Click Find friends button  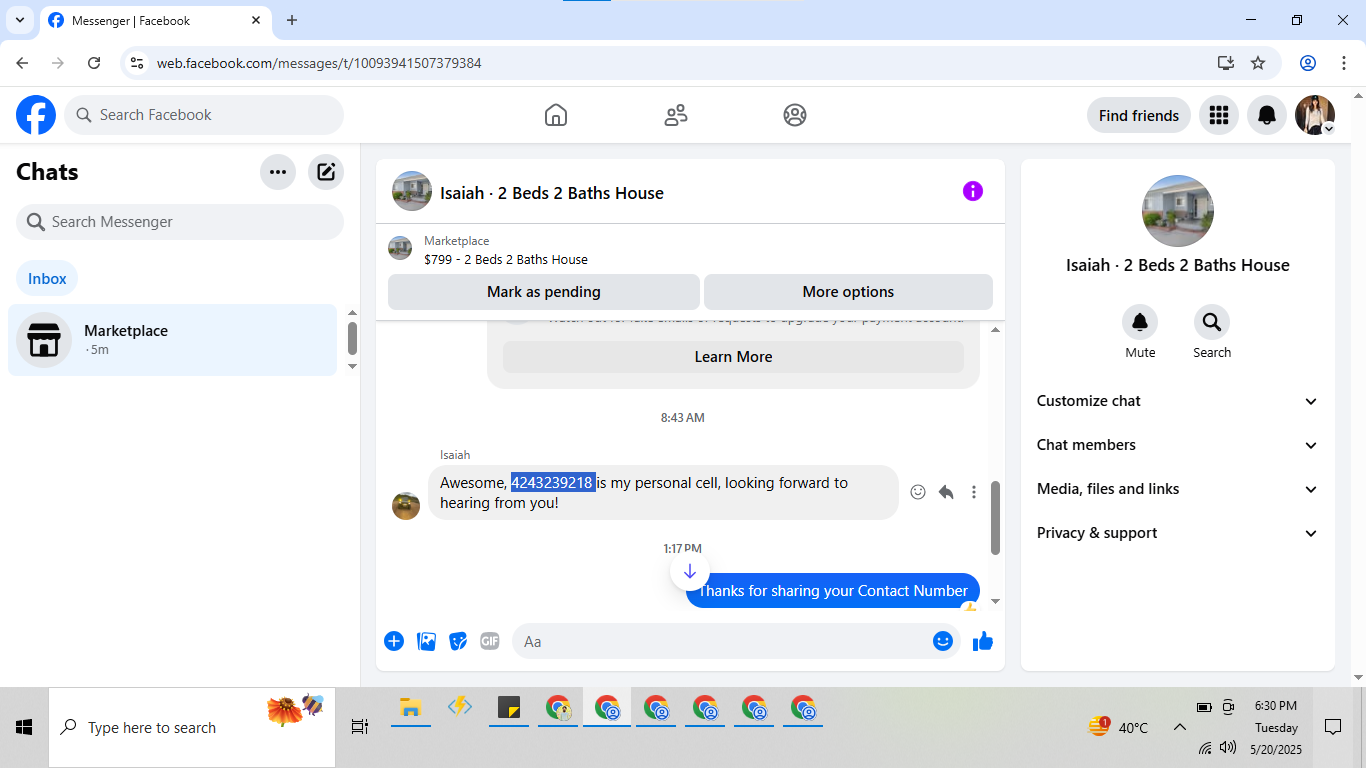click(1139, 115)
